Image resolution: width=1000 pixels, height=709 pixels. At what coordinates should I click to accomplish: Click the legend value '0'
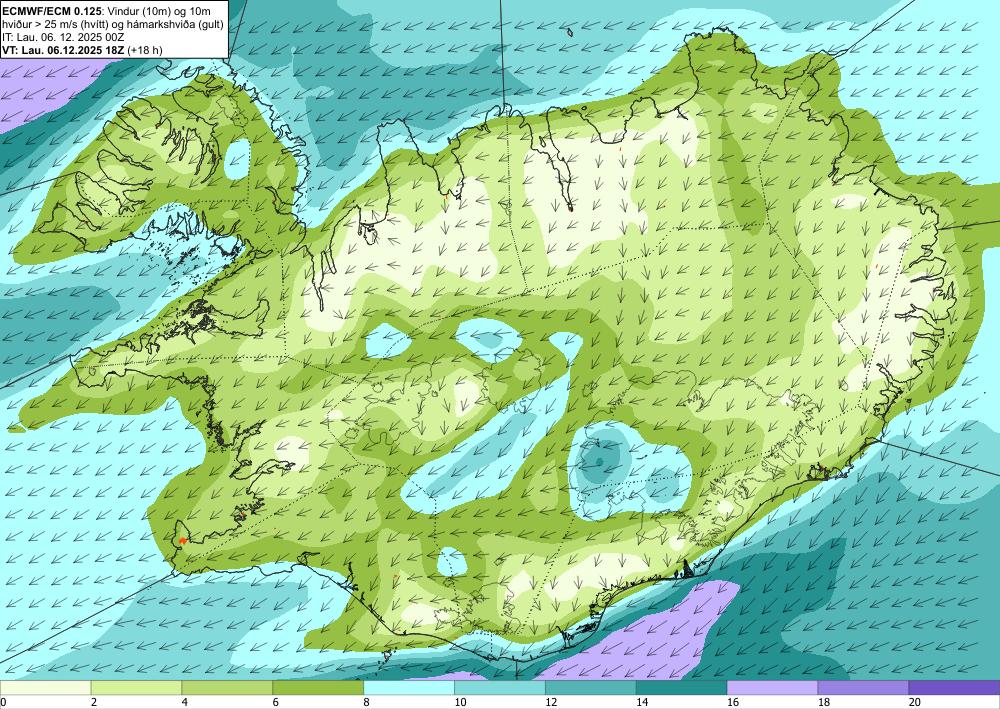click(3, 702)
